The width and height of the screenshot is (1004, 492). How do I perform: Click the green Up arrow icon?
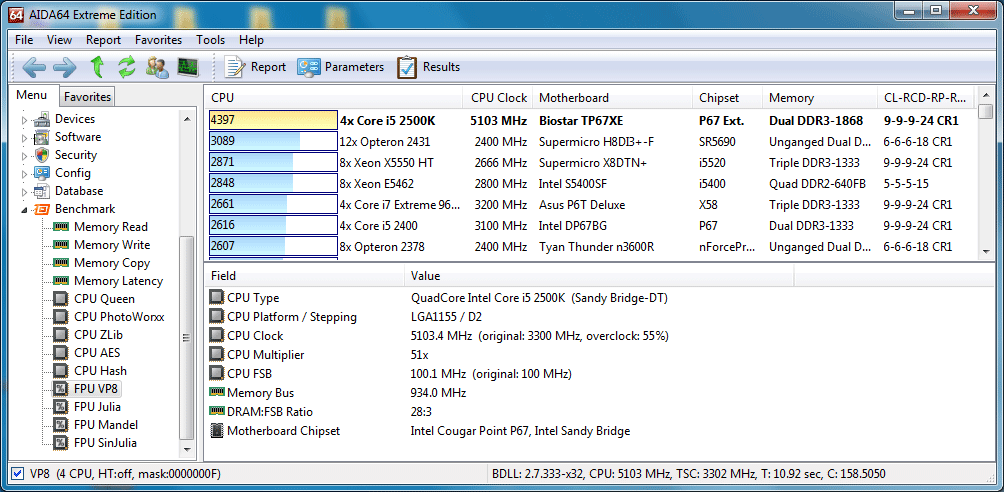tap(97, 67)
